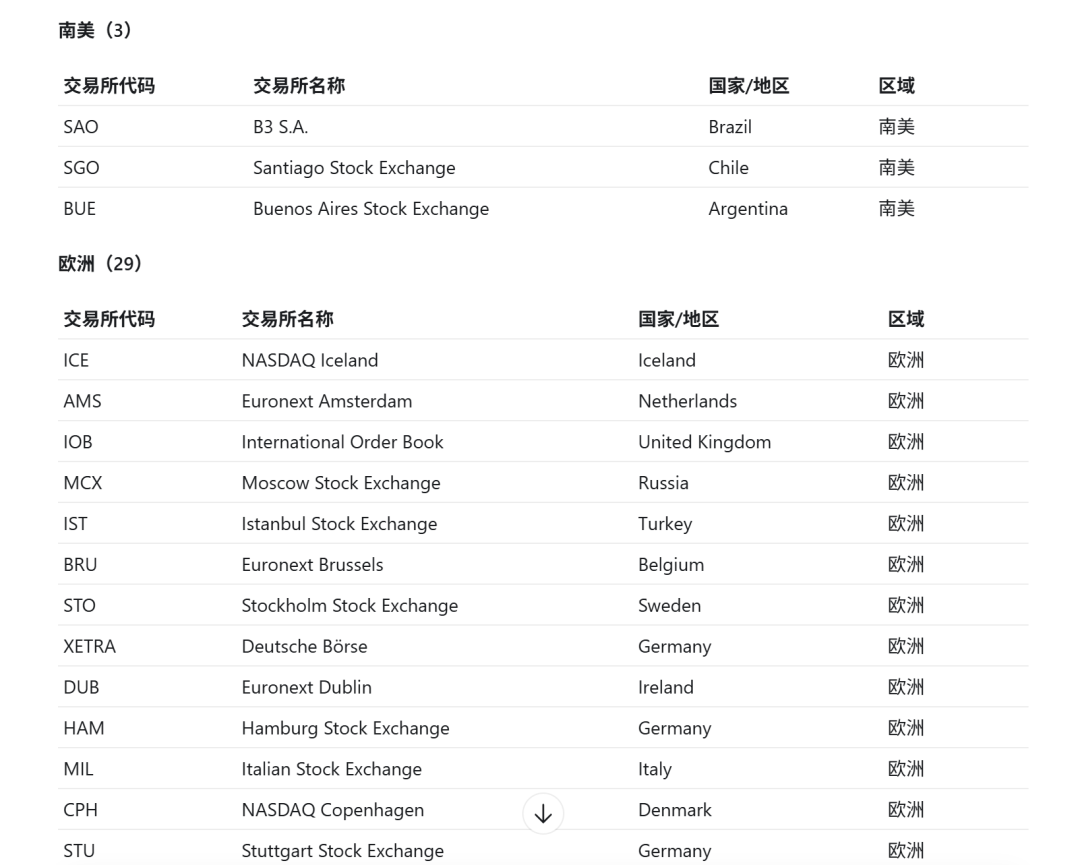Select the 欧洲（29）section heading
Viewport: 1080px width, 865px height.
101,264
